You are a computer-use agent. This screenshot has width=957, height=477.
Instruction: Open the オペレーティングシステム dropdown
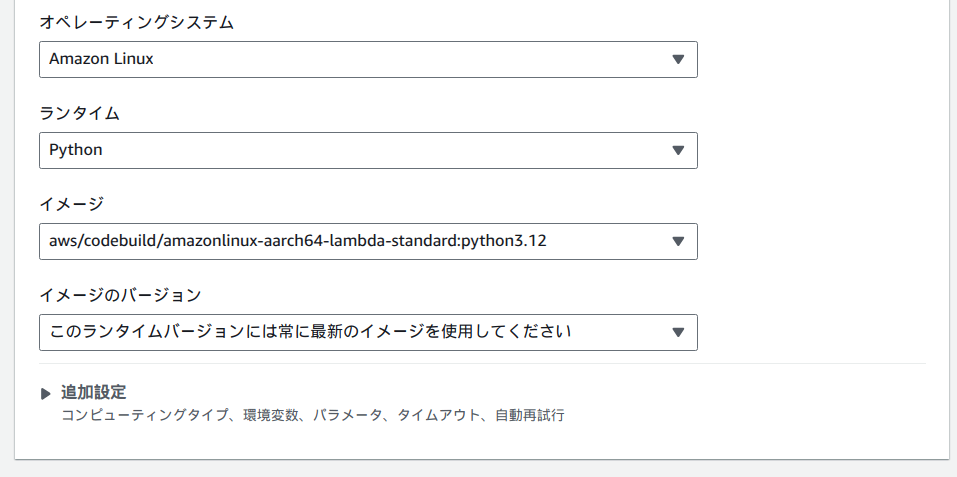click(368, 59)
